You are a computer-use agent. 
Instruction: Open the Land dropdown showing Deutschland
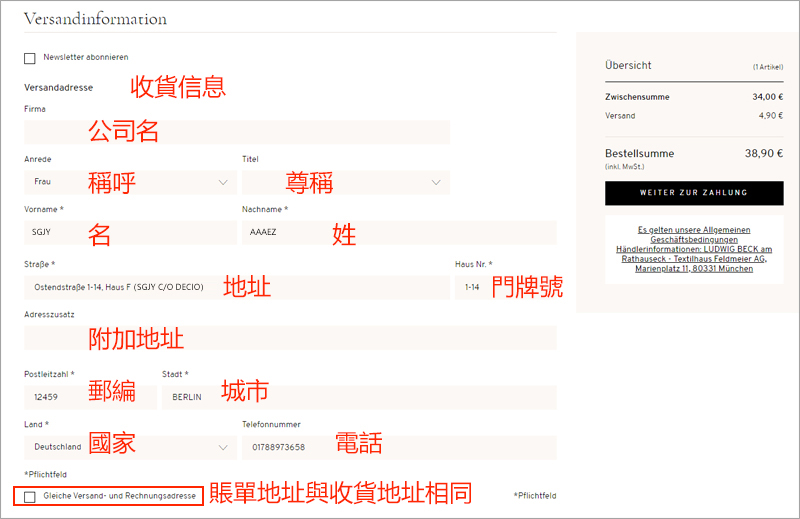pyautogui.click(x=130, y=447)
